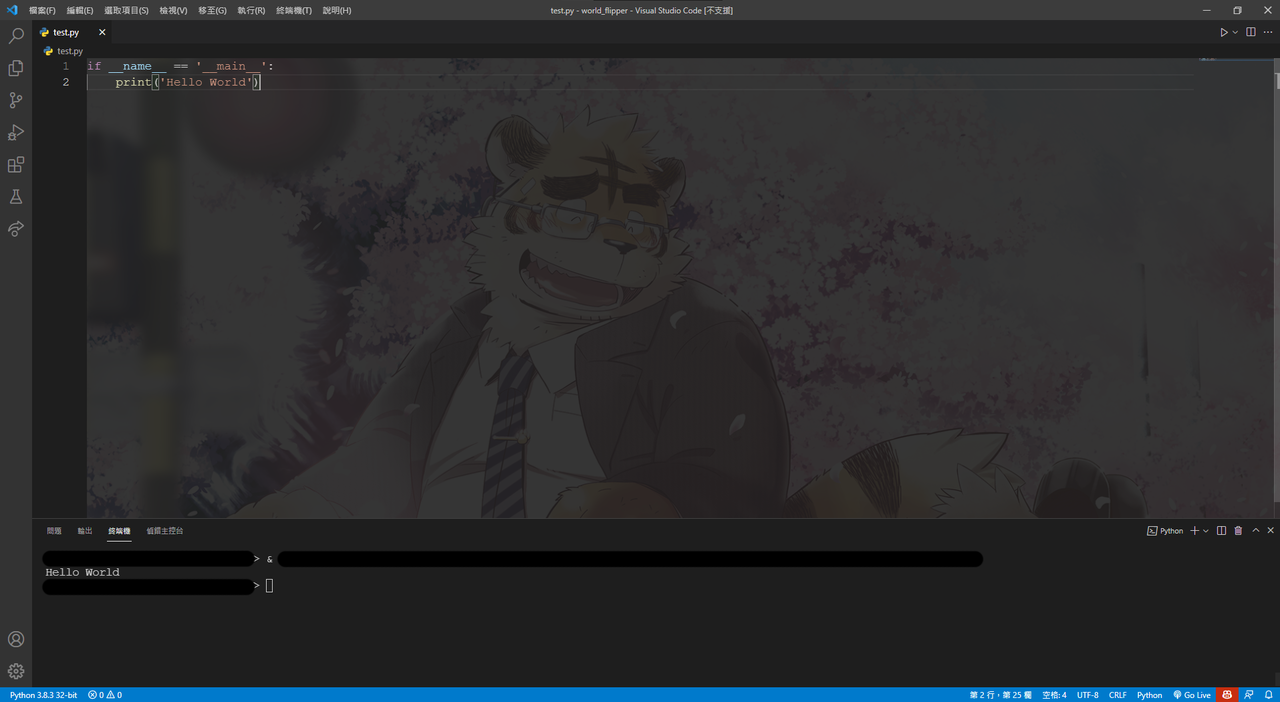The image size is (1280, 702).
Task: Open the Search view in activity bar
Action: tap(16, 36)
